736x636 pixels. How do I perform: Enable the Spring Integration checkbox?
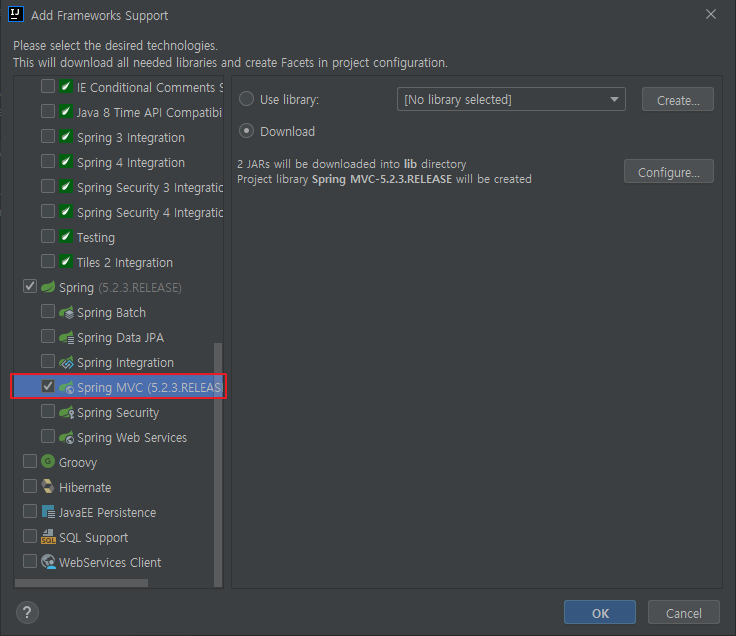48,361
